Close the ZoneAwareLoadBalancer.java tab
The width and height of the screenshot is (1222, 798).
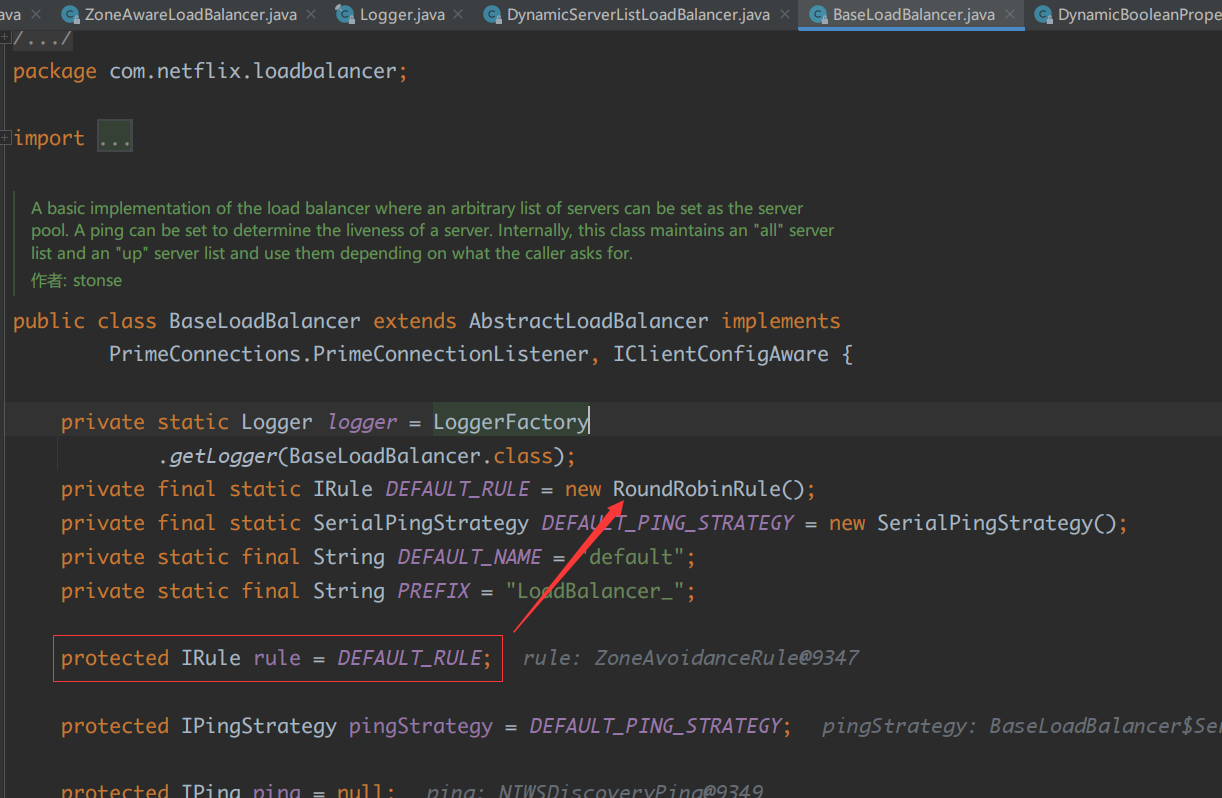(x=311, y=15)
